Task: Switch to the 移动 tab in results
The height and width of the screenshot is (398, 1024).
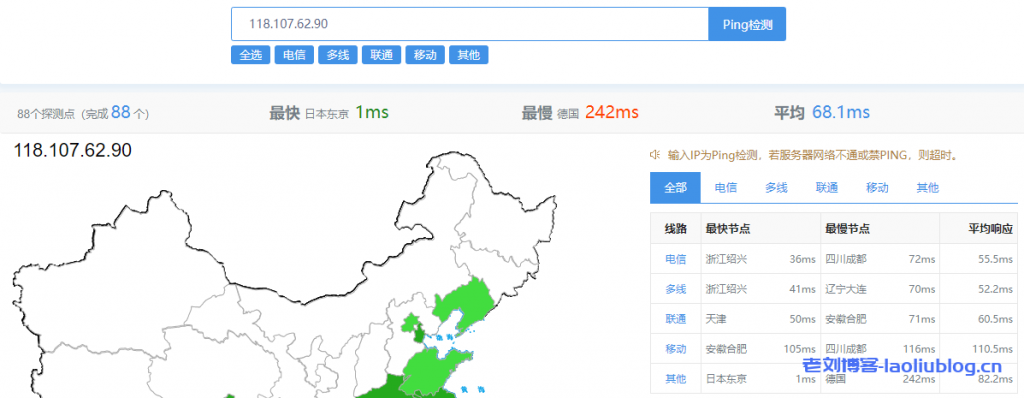Action: [877, 188]
